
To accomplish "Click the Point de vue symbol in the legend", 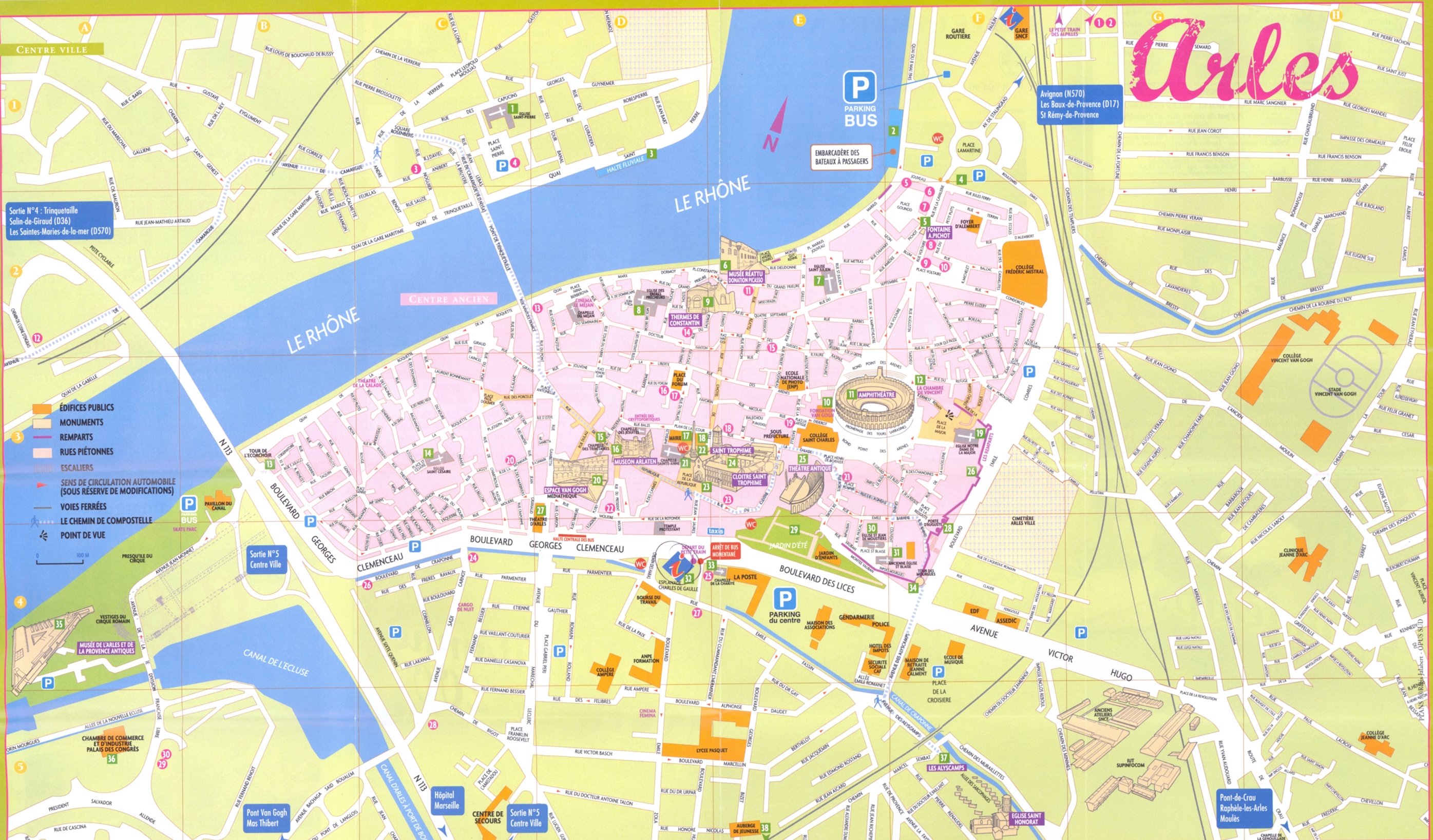I will point(43,535).
